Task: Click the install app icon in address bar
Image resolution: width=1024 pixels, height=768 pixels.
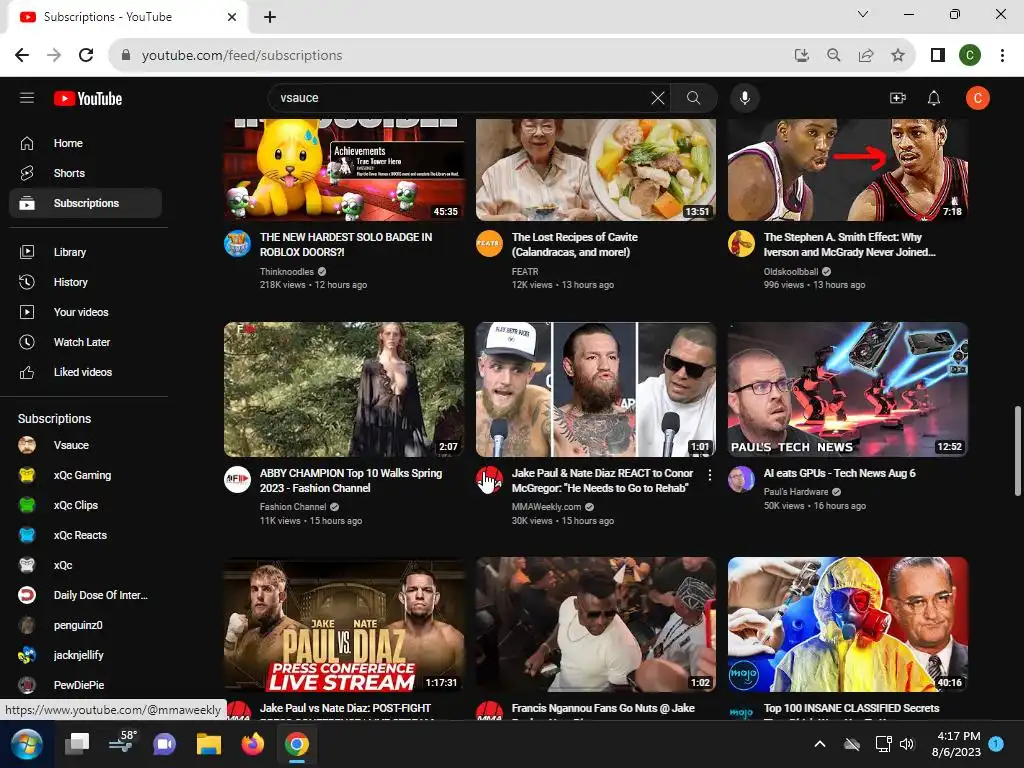Action: tap(801, 56)
